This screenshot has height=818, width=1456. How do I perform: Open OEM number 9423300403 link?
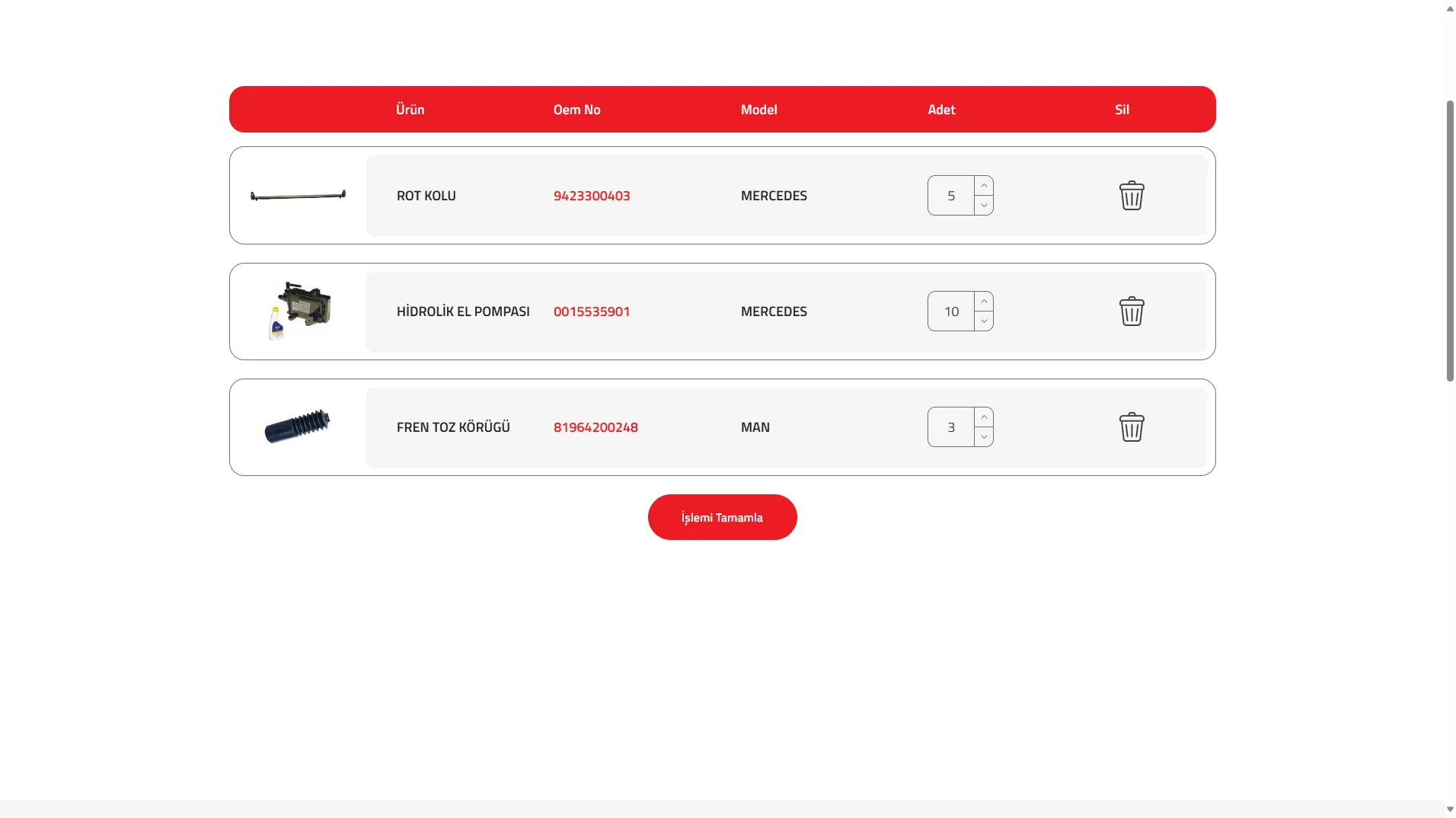click(x=592, y=196)
